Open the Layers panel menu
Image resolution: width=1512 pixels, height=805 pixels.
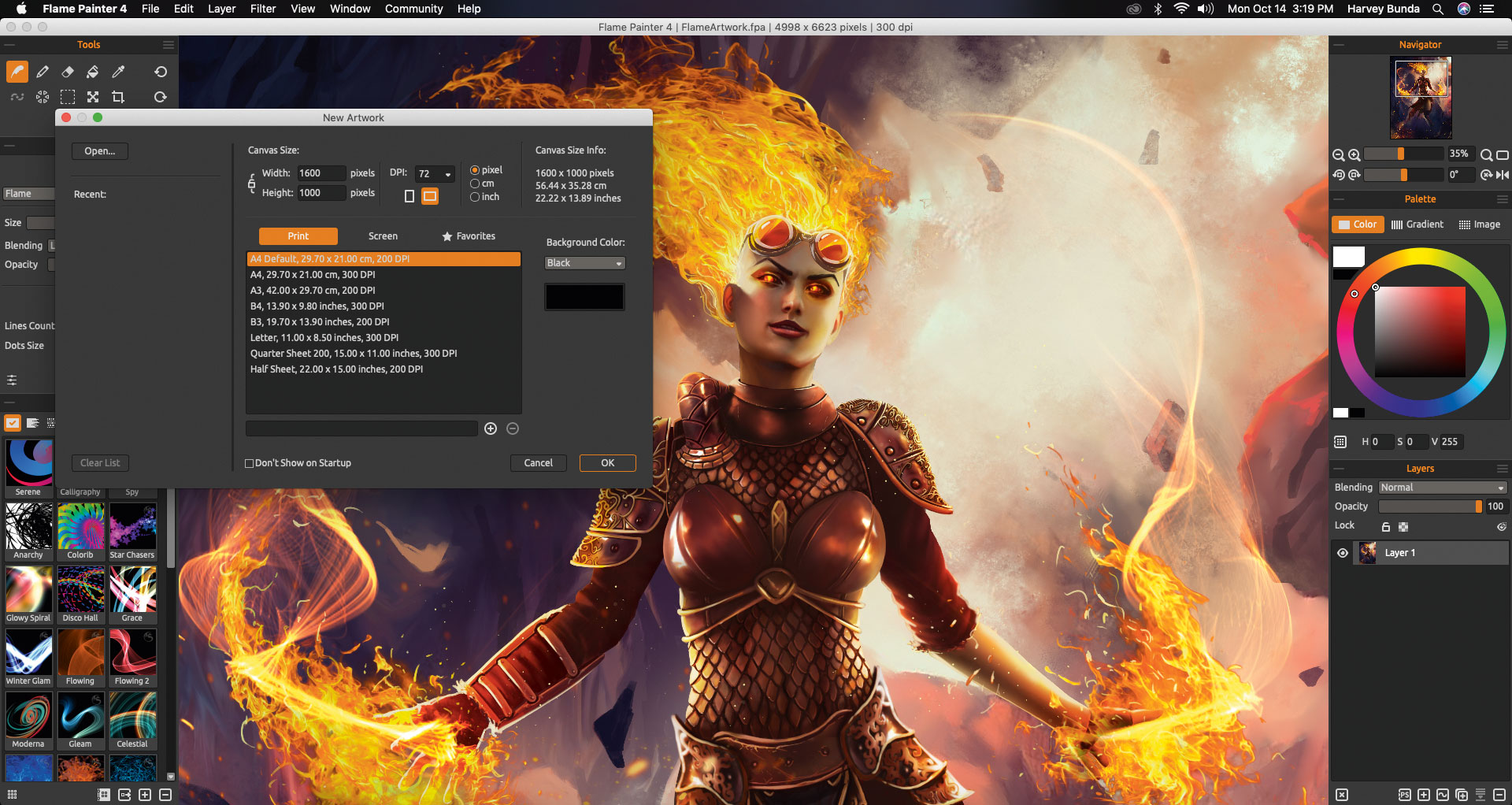1503,469
